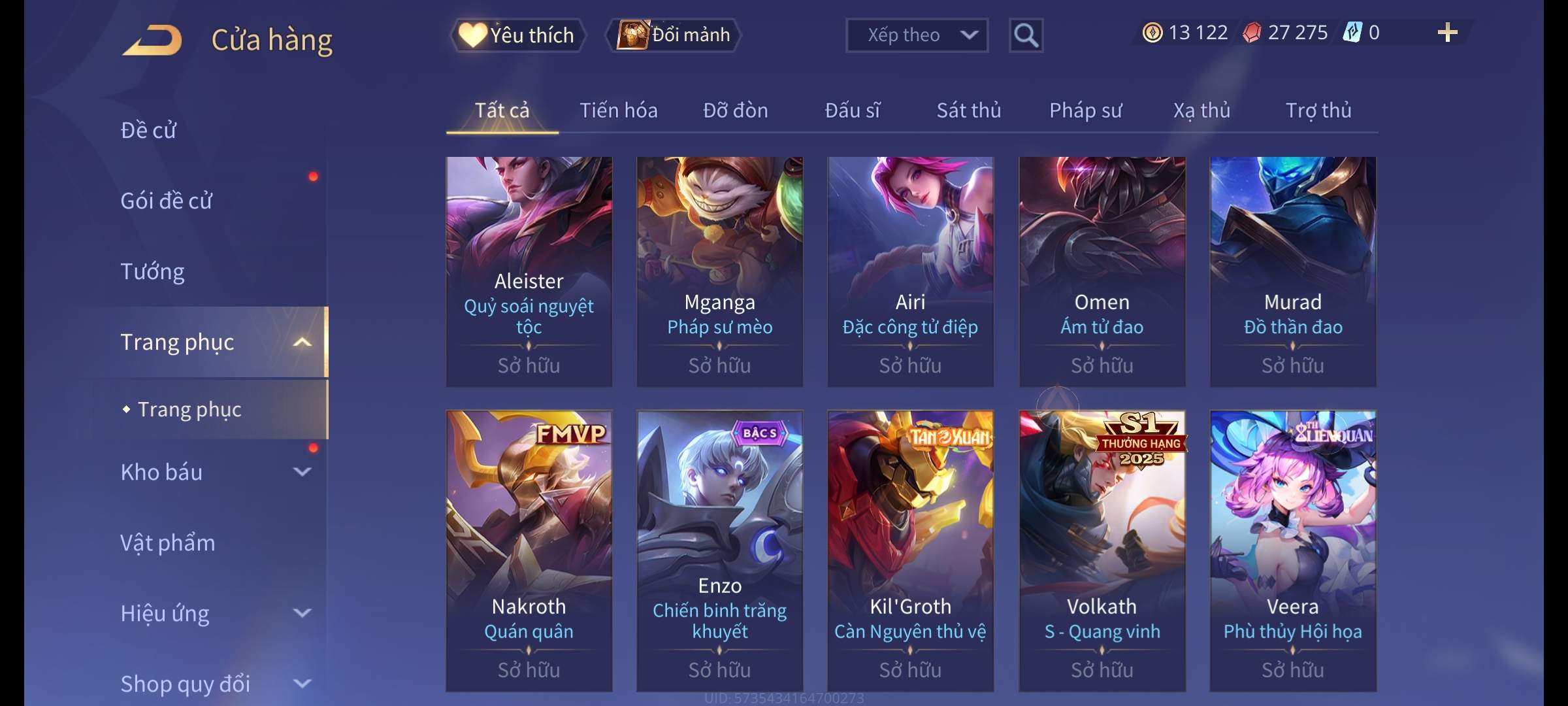Image resolution: width=1568 pixels, height=706 pixels.
Task: Click the Đổi mảnh chest icon
Action: coord(632,35)
